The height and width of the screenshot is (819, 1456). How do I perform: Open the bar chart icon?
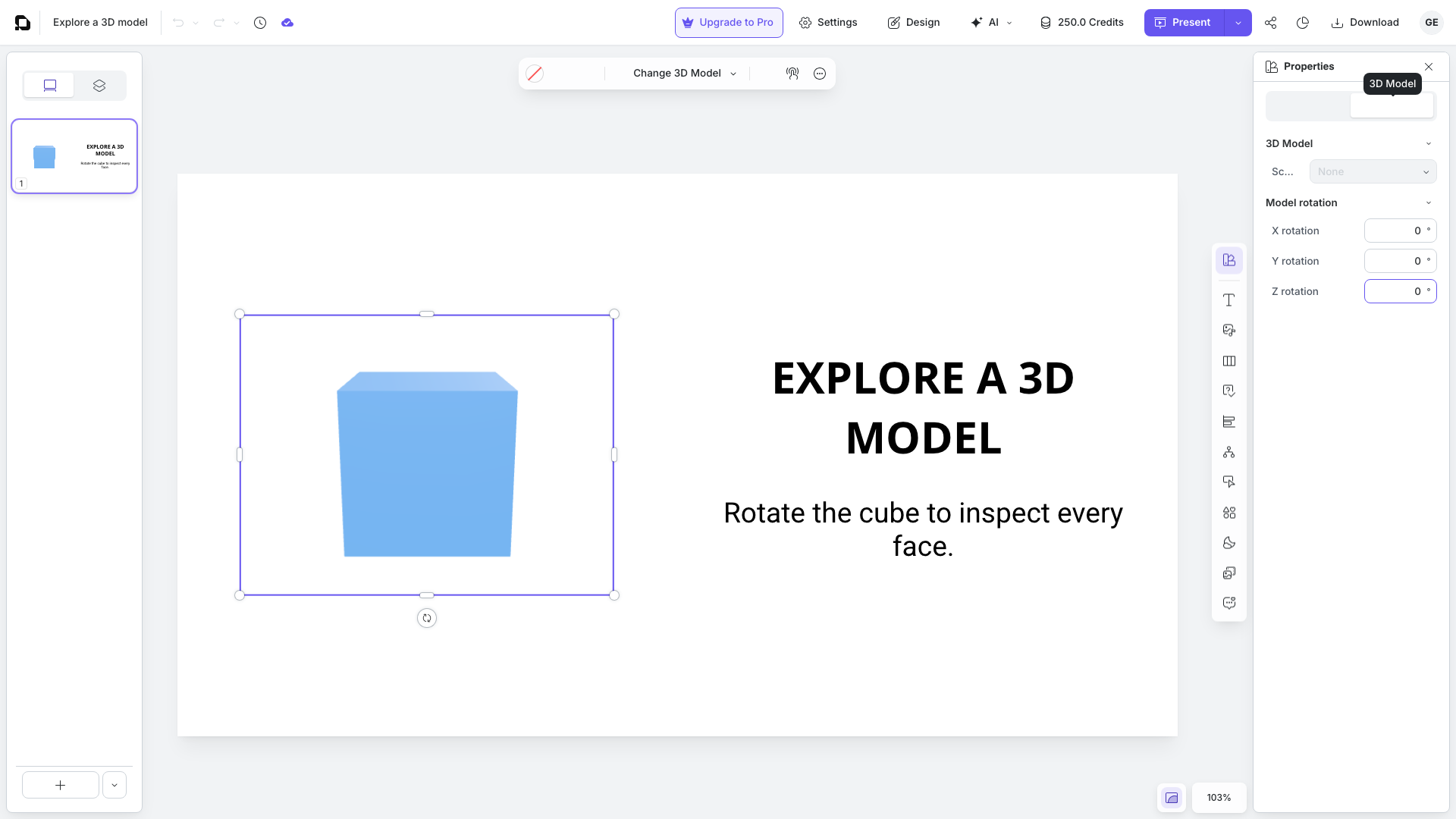tap(1229, 422)
